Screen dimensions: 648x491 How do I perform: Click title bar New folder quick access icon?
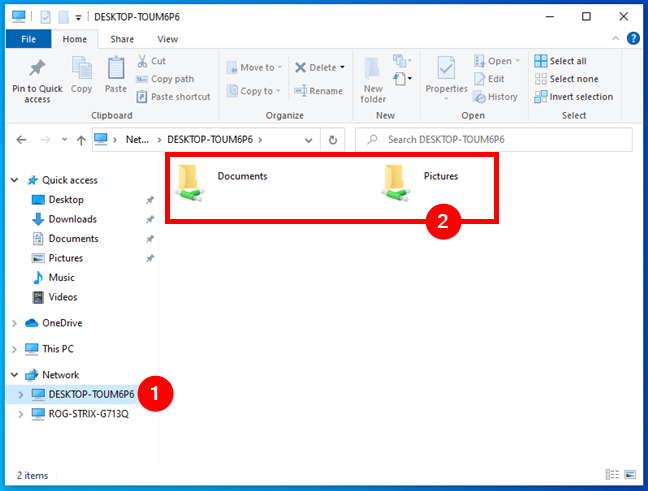[63, 17]
